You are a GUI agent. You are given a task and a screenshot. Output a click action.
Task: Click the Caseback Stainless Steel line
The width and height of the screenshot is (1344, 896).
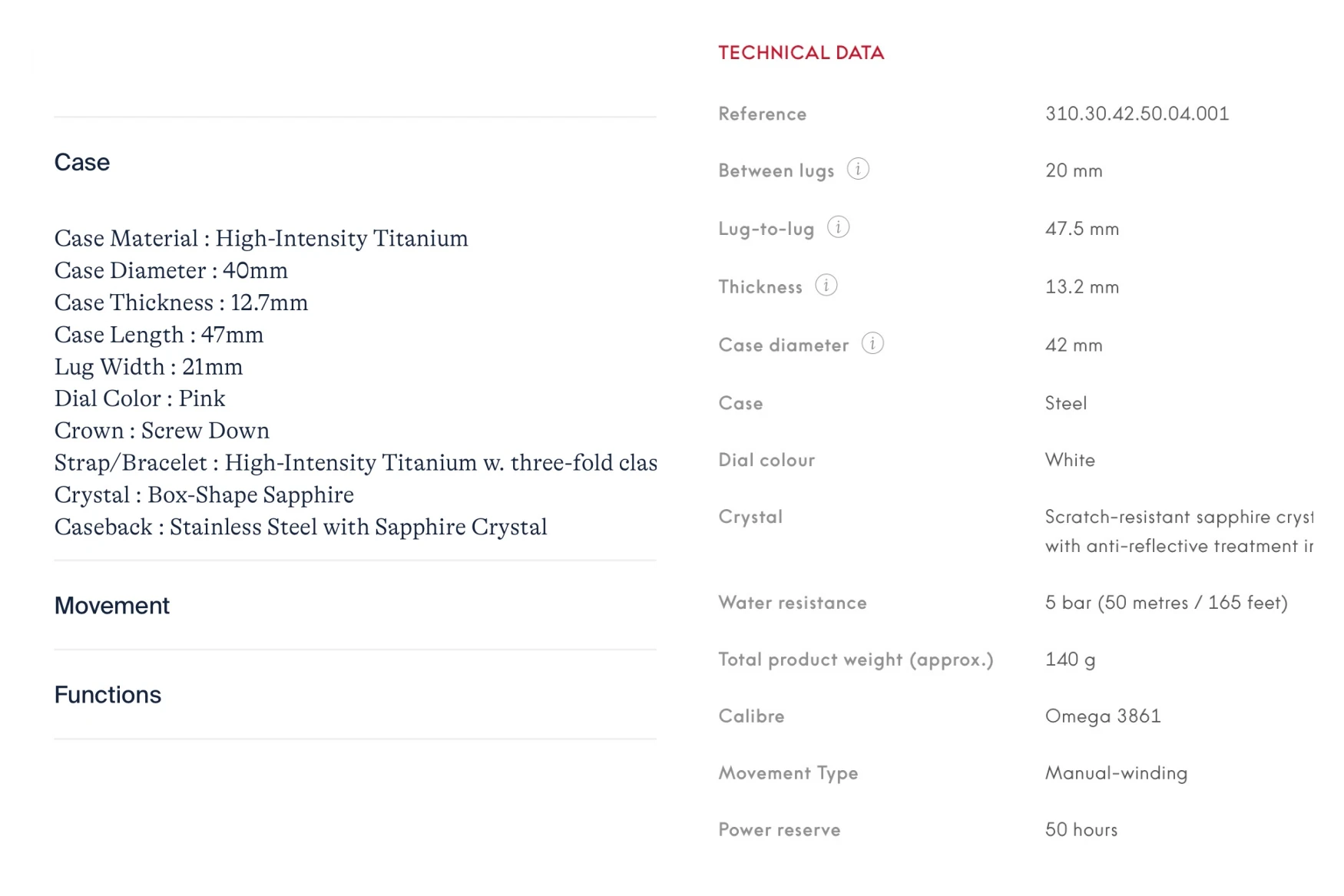pos(300,527)
